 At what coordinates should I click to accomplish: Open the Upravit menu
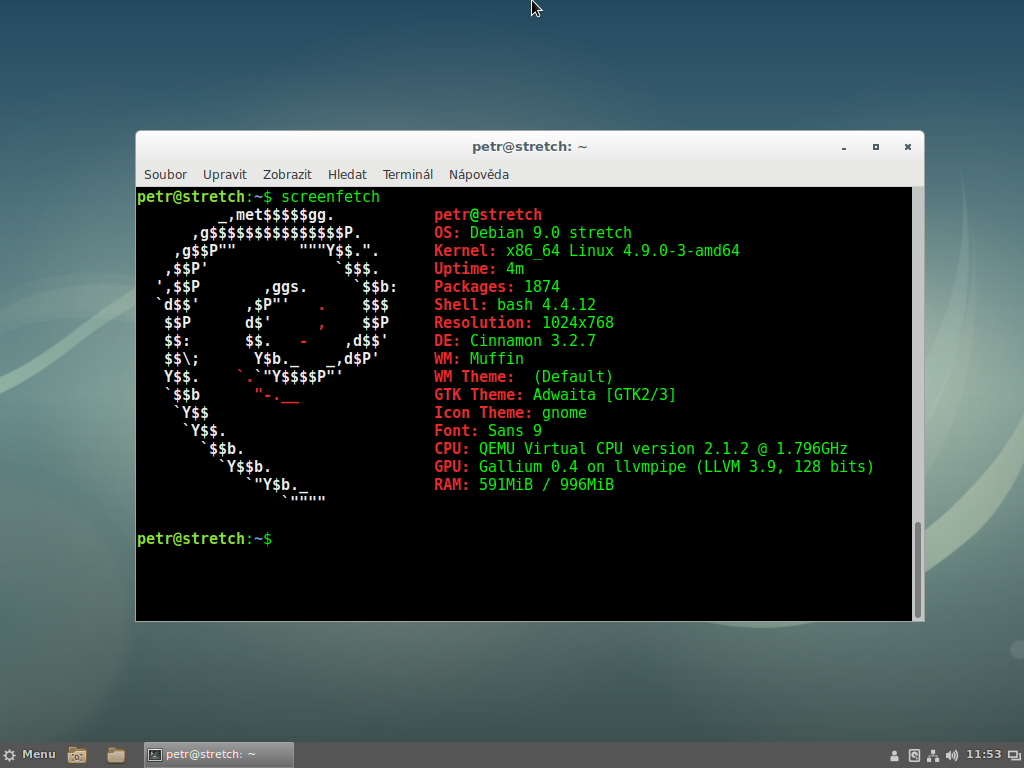click(225, 174)
